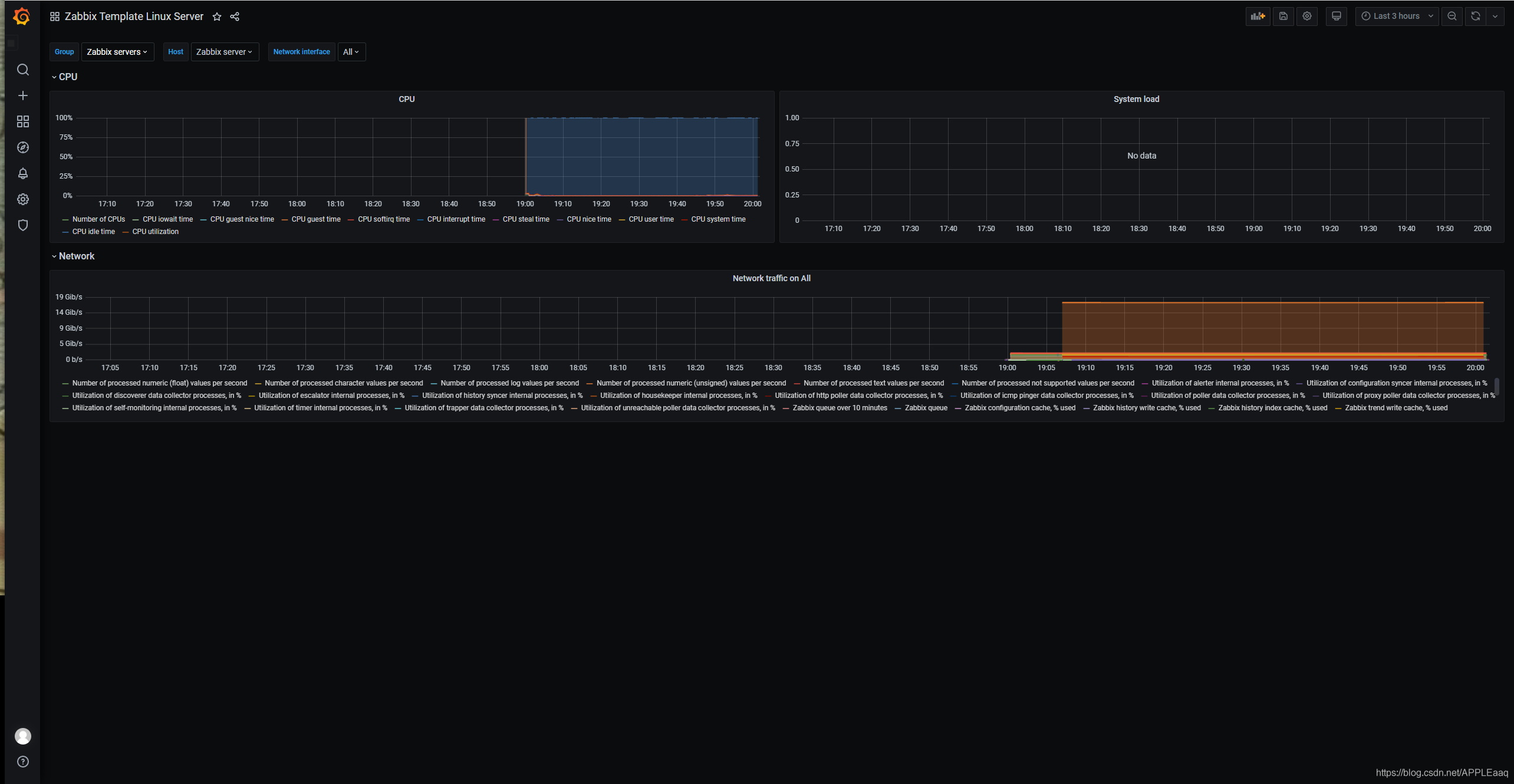Click No data text in System load
Screen dimensions: 1514x784
pyautogui.click(x=1142, y=156)
